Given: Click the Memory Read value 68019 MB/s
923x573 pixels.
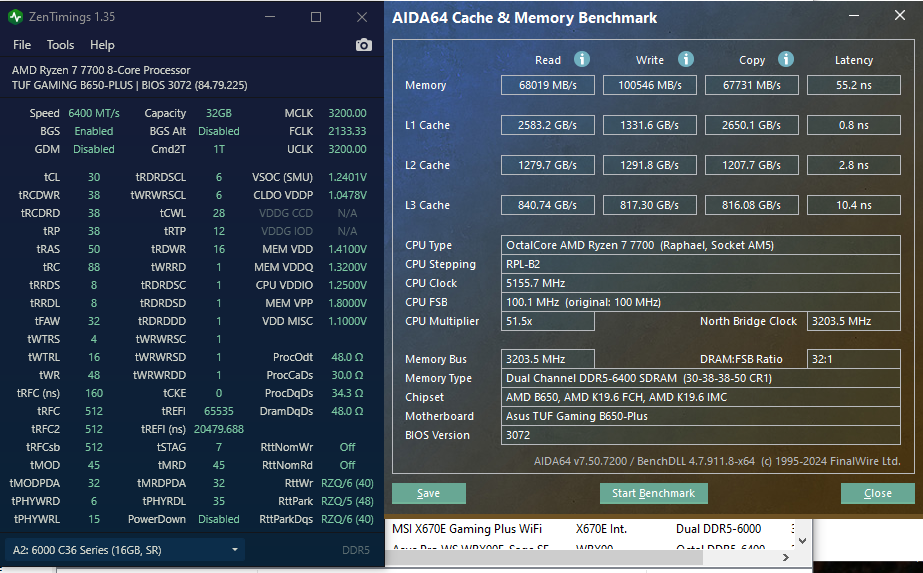Looking at the screenshot, I should (547, 85).
